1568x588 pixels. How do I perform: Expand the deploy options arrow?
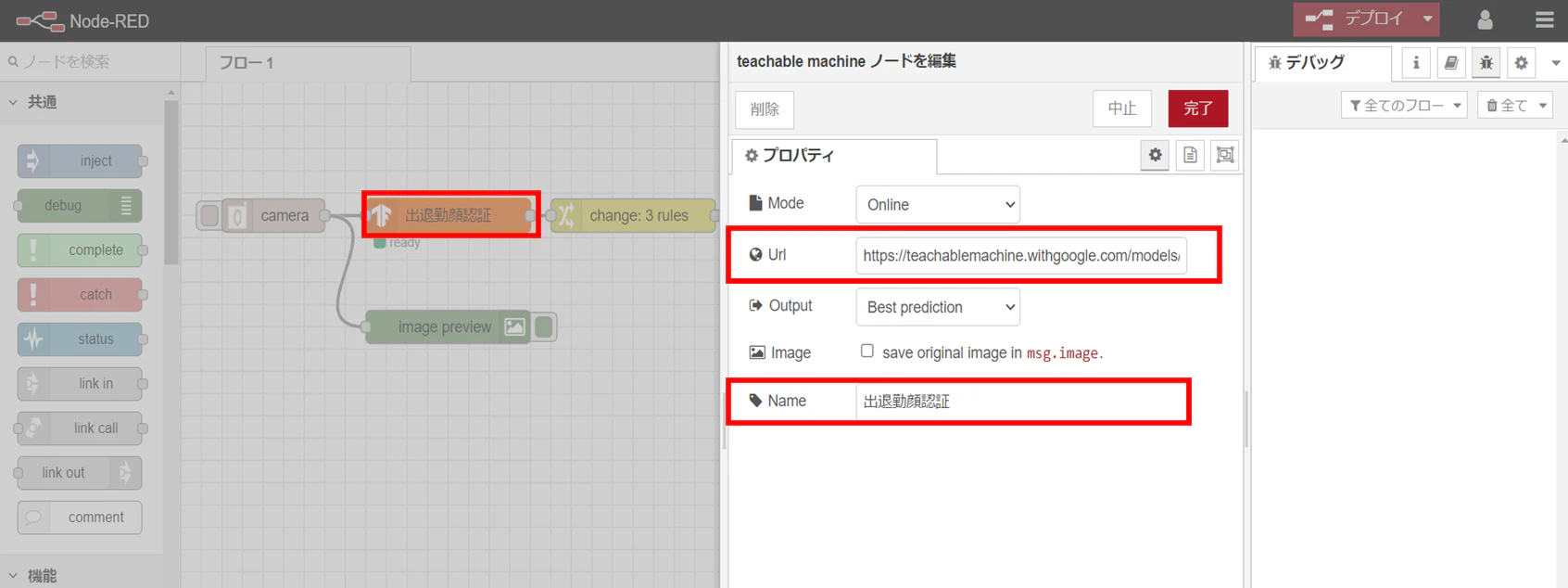(x=1428, y=19)
